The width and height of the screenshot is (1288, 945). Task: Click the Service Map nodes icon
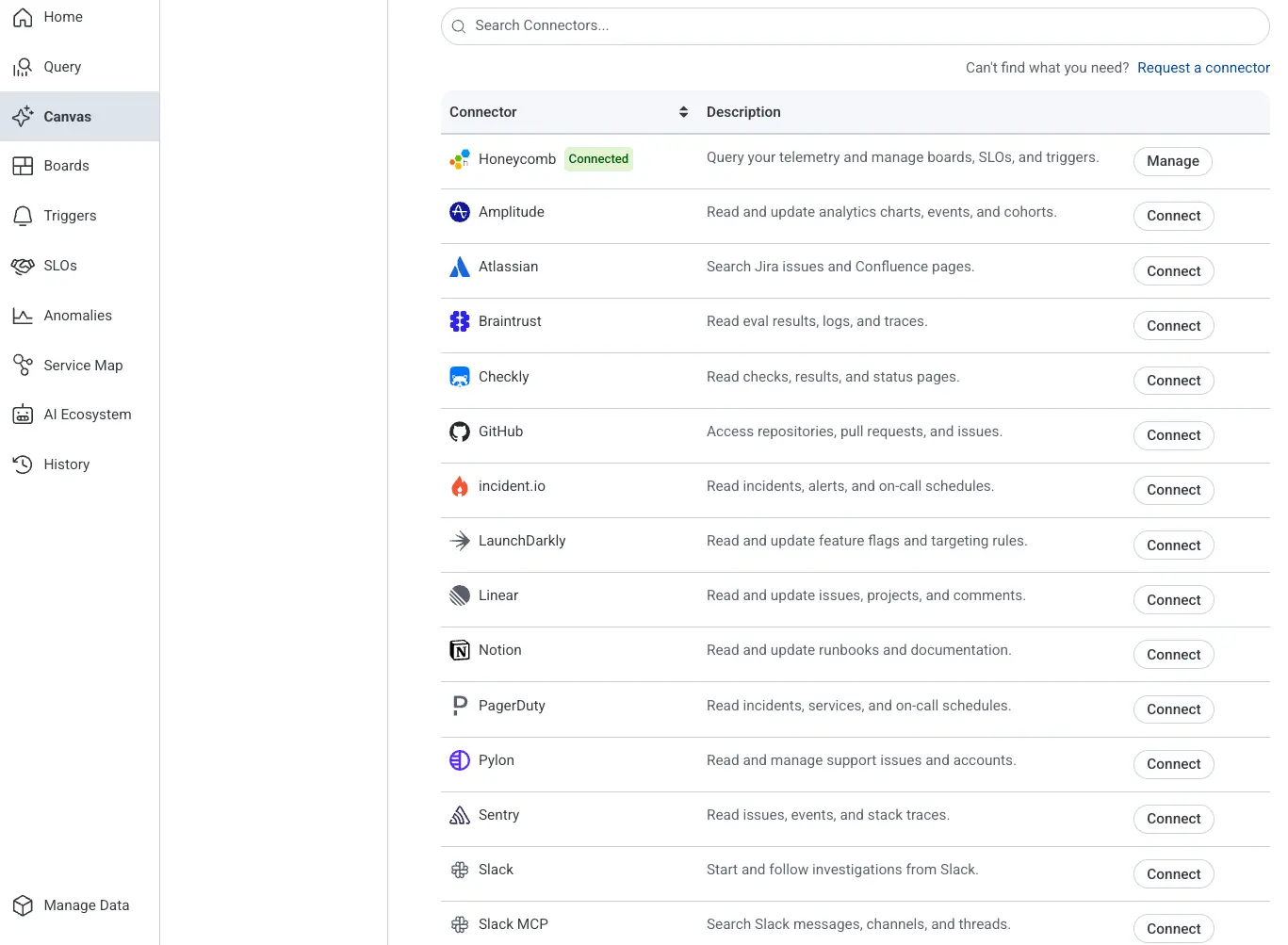23,366
